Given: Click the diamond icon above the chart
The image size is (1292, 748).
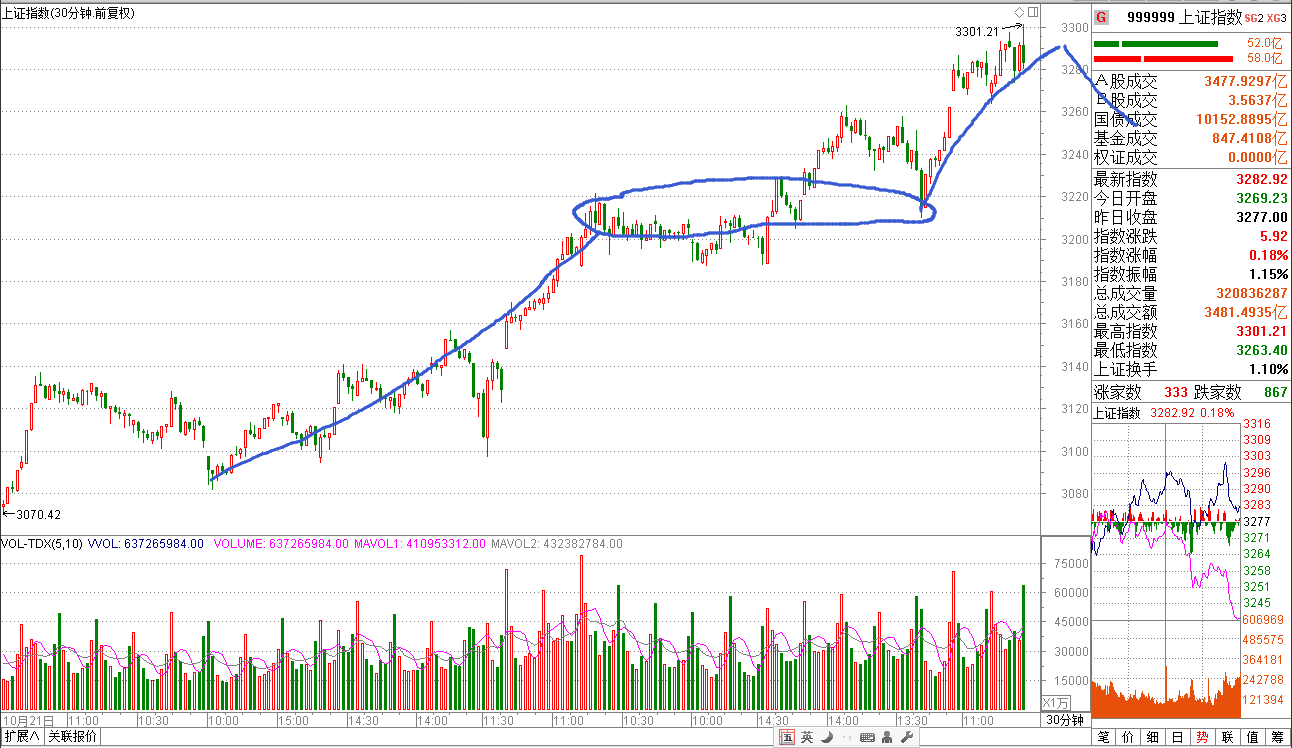Looking at the screenshot, I should pos(1019,12).
